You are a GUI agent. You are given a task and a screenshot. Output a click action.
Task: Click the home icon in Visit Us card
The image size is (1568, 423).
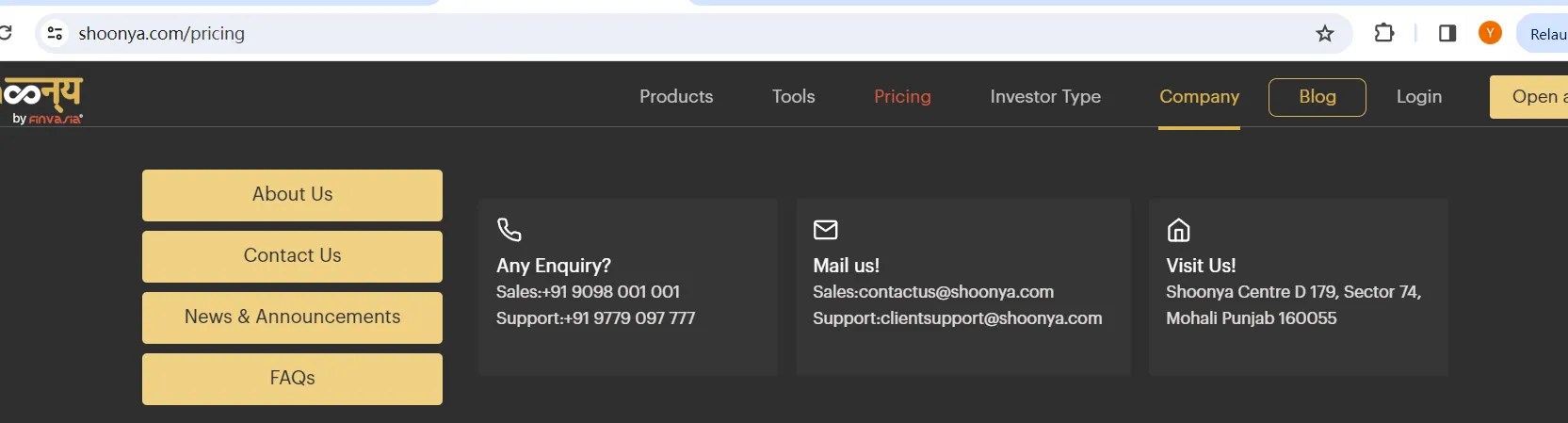pyautogui.click(x=1178, y=230)
